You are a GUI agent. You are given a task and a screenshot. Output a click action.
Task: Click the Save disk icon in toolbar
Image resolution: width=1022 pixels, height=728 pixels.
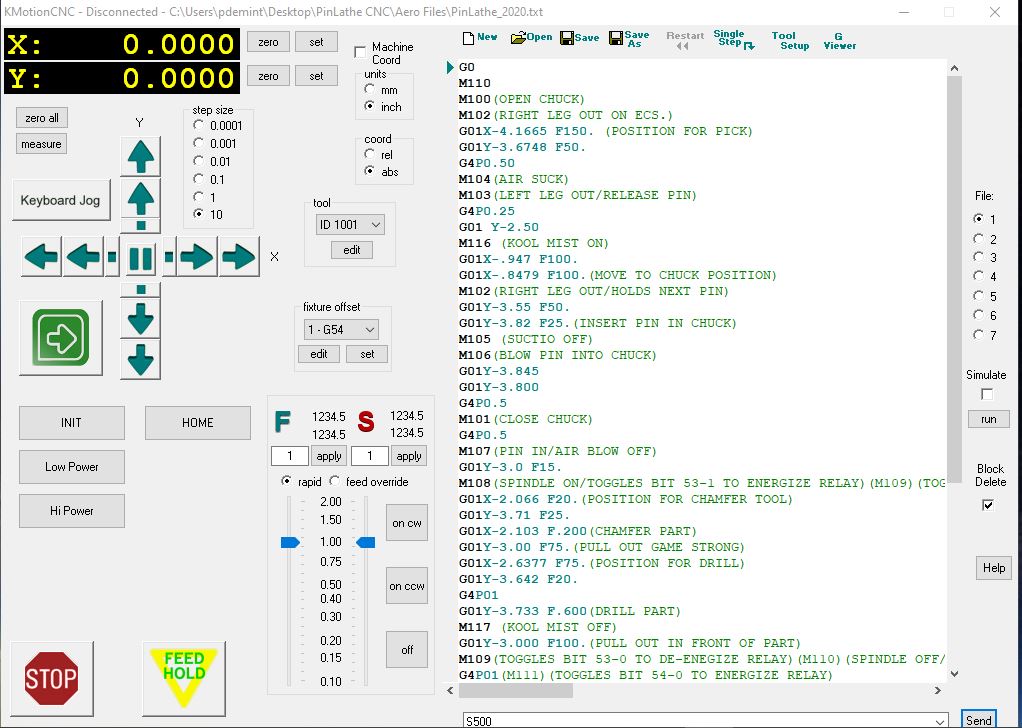point(580,38)
